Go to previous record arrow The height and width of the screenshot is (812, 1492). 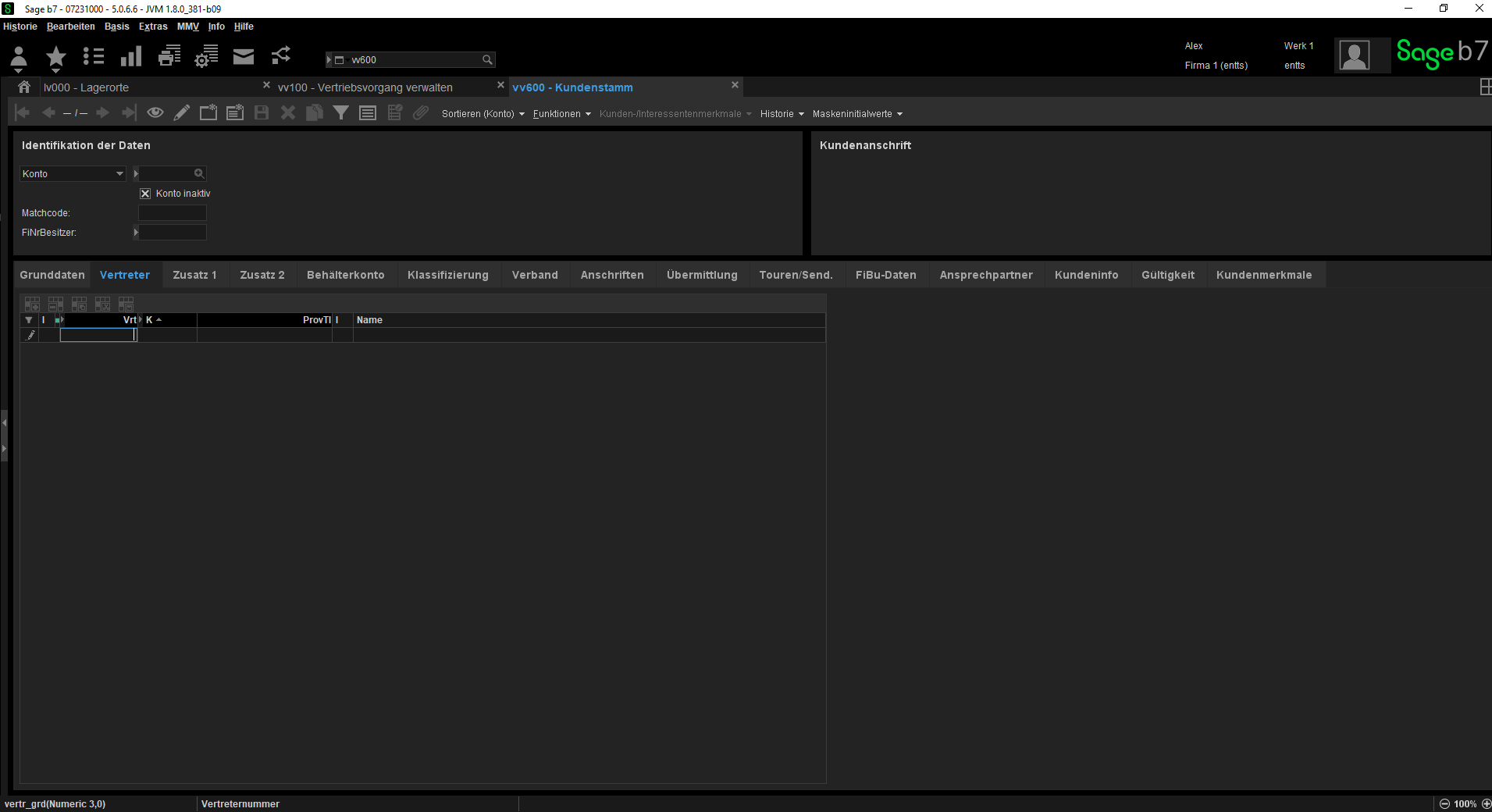click(x=48, y=112)
